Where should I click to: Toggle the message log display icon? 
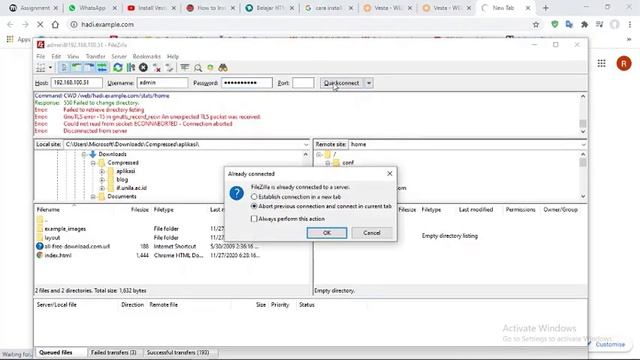(x=64, y=68)
